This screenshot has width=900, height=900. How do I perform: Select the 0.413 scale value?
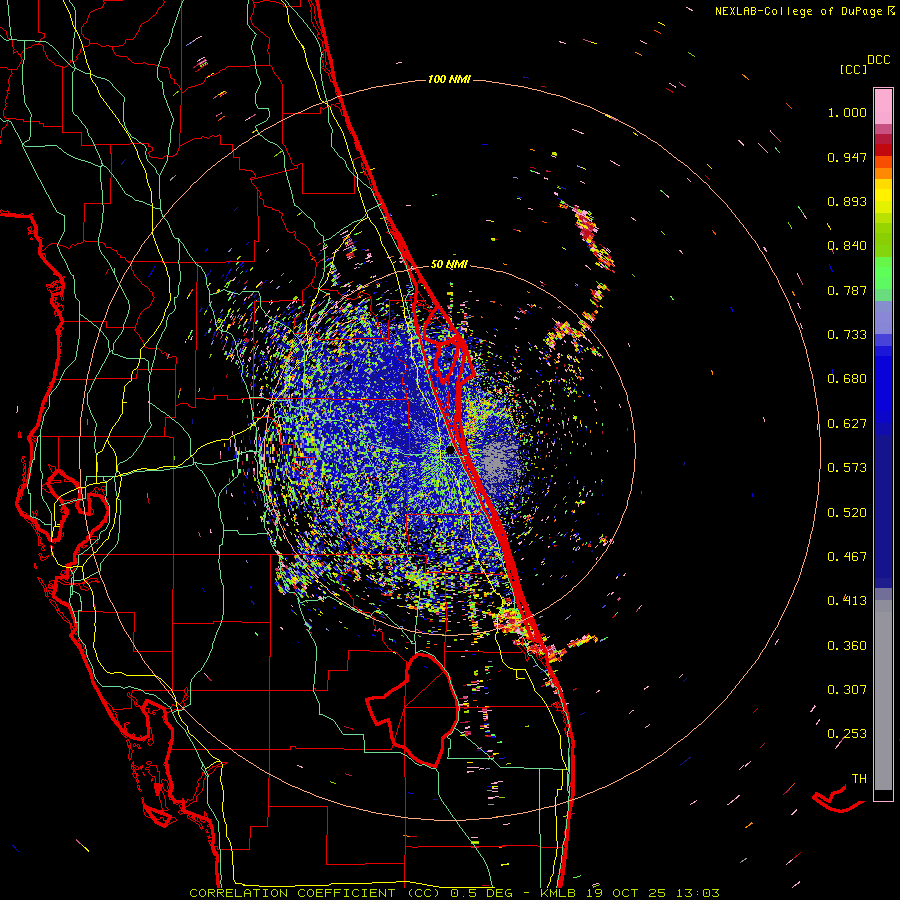(847, 601)
